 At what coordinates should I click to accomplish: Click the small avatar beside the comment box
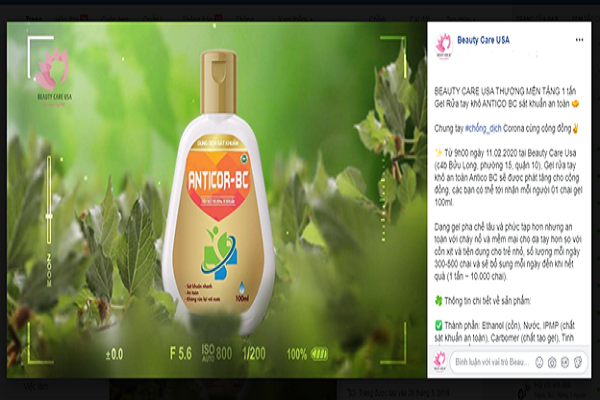(440, 362)
